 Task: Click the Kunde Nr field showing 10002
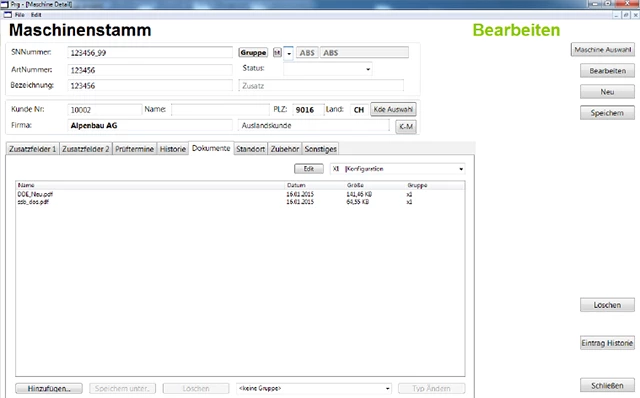[x=104, y=110]
